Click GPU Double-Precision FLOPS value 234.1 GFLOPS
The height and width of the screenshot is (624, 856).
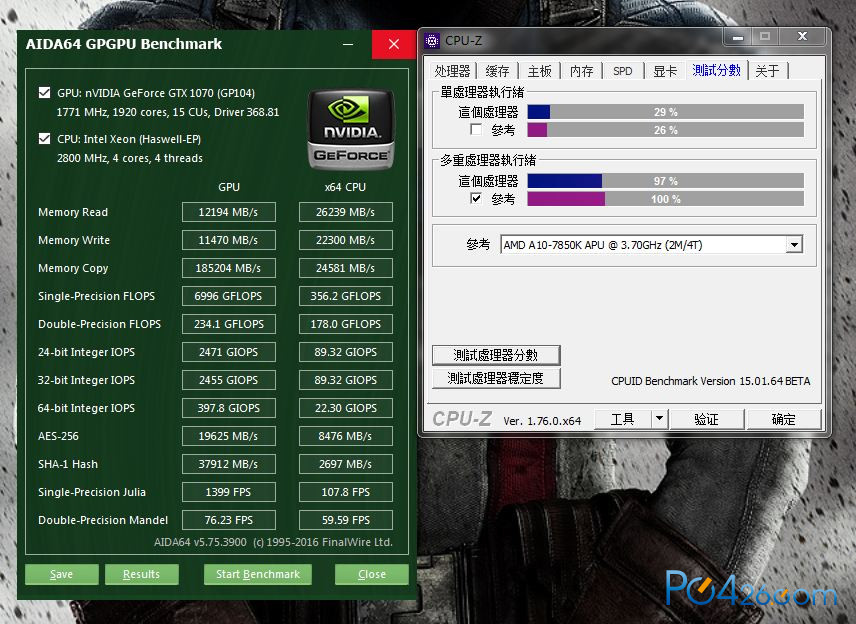(x=229, y=324)
